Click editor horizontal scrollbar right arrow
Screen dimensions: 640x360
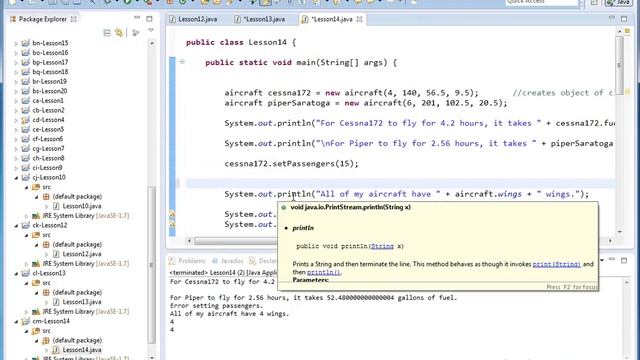pos(610,241)
